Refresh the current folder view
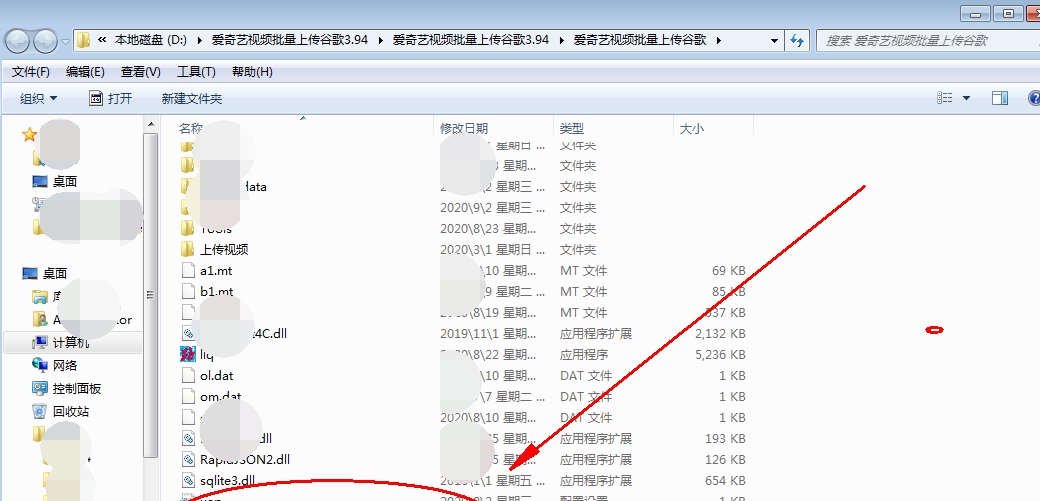The image size is (1040, 501). coord(797,40)
